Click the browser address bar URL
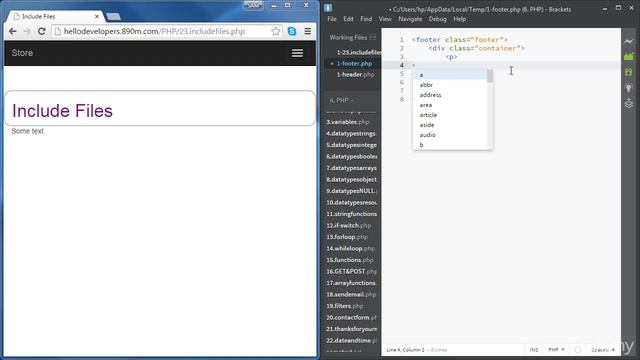 pos(154,31)
